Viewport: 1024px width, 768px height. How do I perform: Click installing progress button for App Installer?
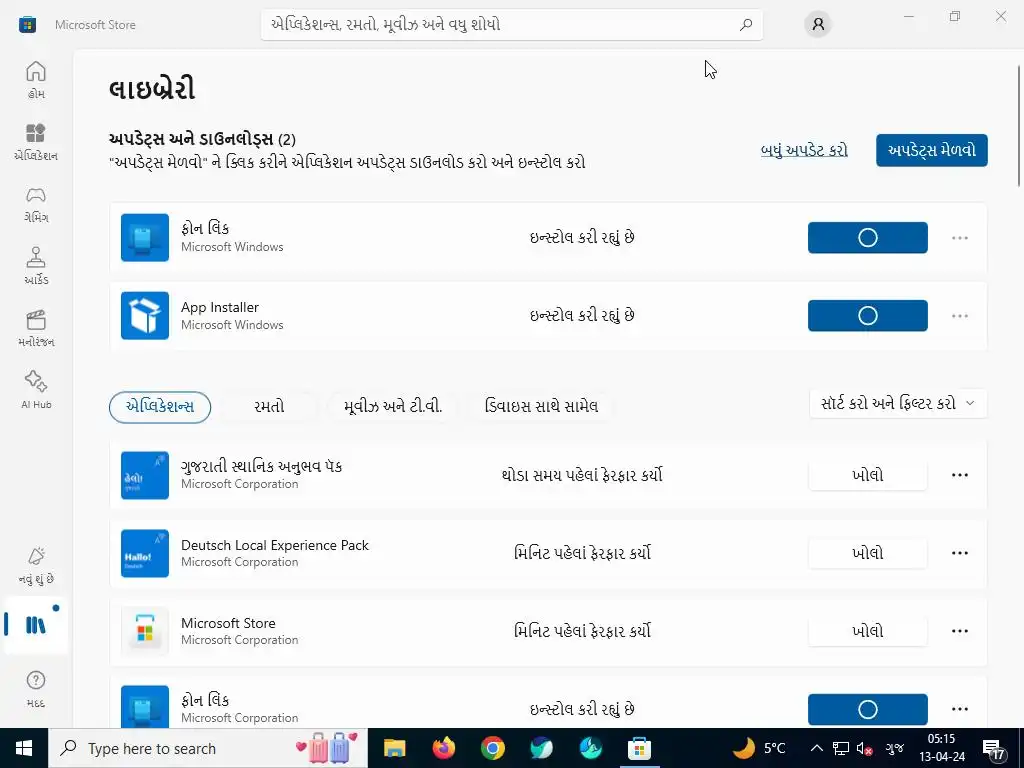pos(867,315)
